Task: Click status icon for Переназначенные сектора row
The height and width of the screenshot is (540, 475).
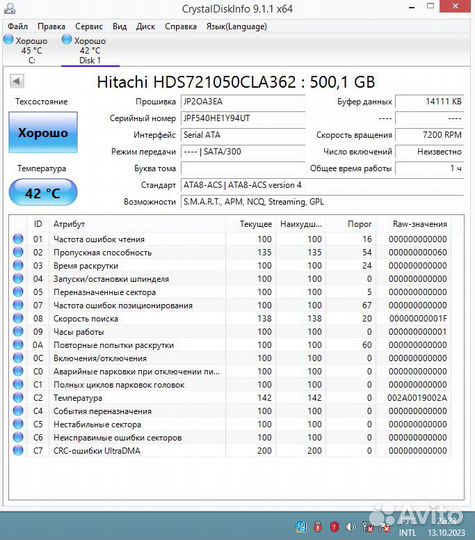Action: click(18, 292)
